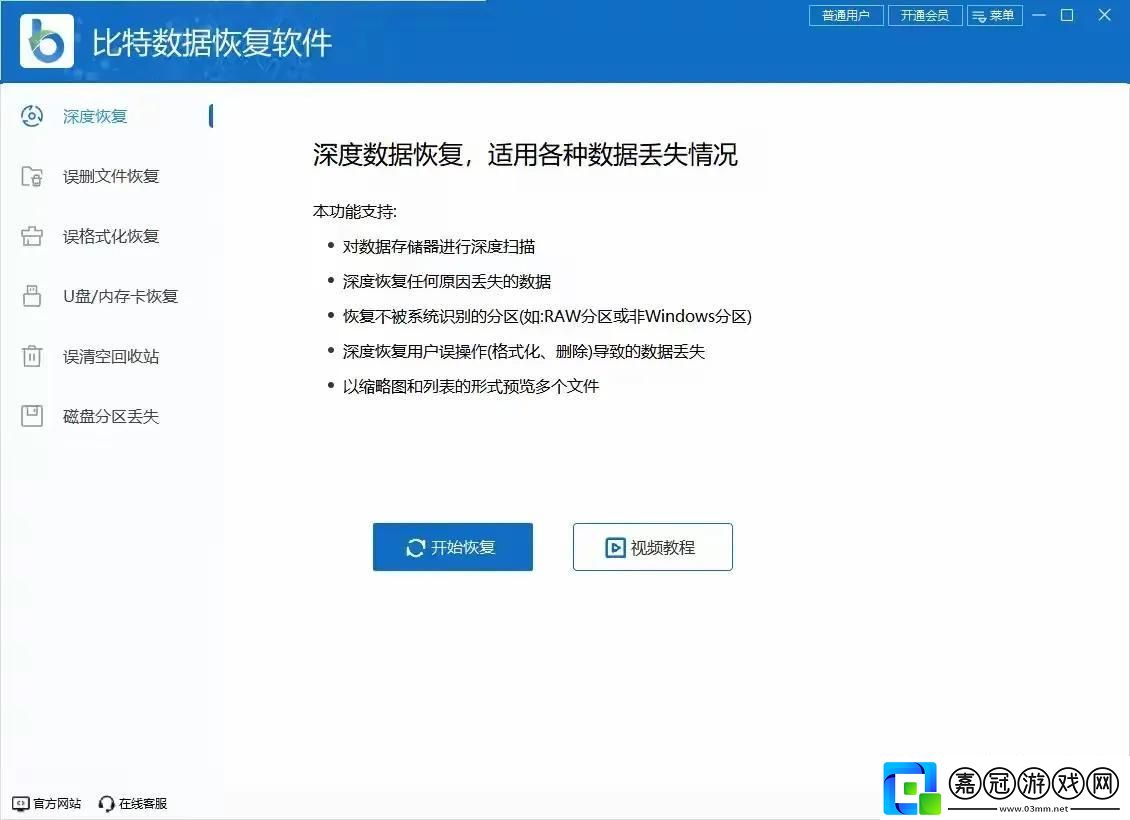Click the recycle bin trash icon
This screenshot has width=1130, height=820.
(x=32, y=356)
